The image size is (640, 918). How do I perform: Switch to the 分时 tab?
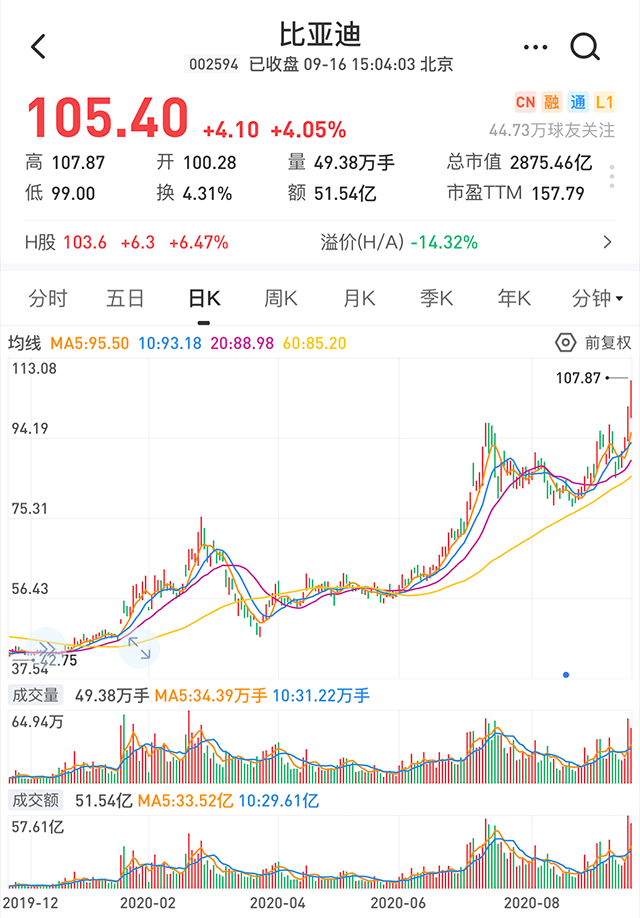47,299
